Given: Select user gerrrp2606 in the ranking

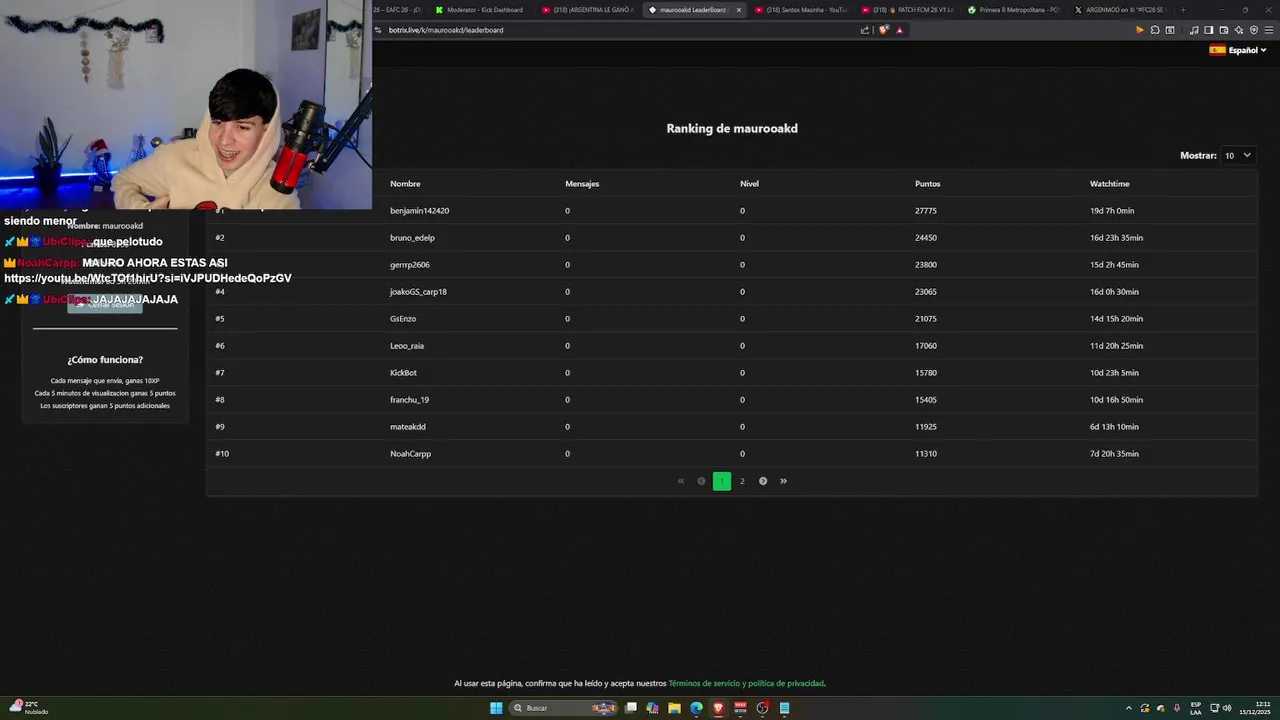Looking at the screenshot, I should click(410, 265).
